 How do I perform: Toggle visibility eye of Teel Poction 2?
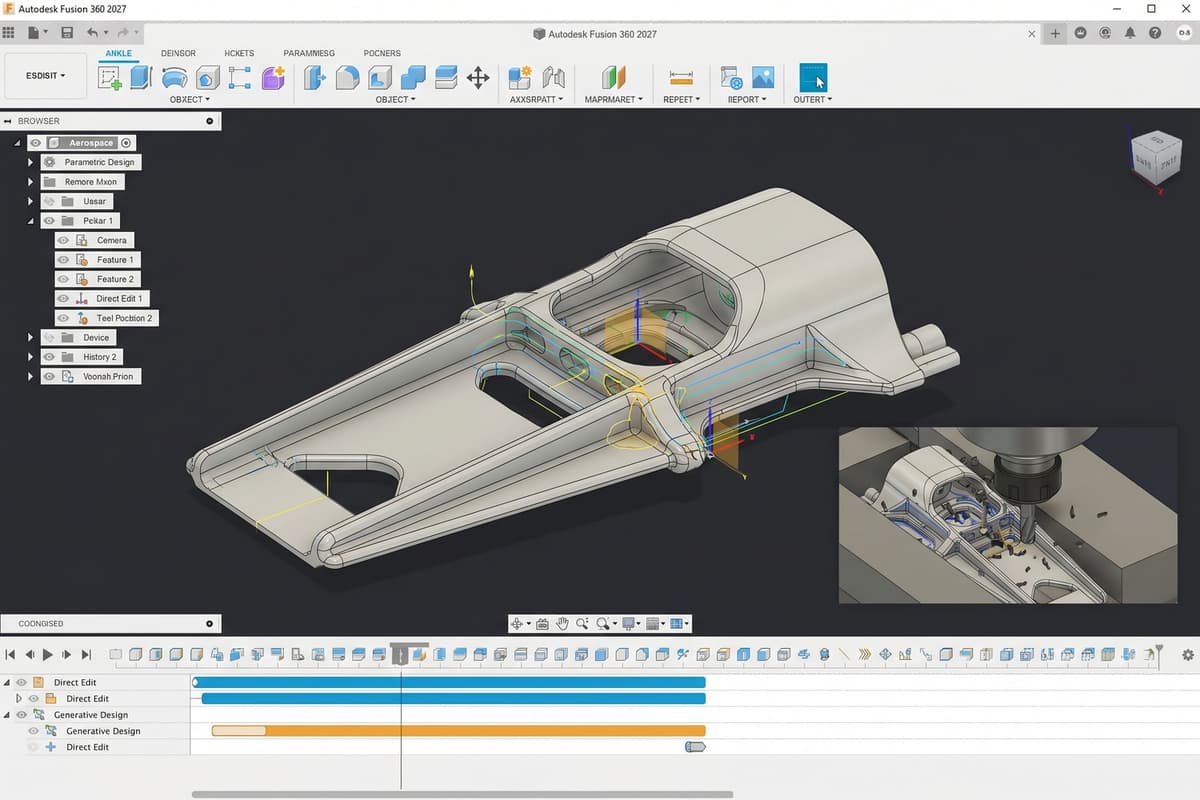pos(63,318)
